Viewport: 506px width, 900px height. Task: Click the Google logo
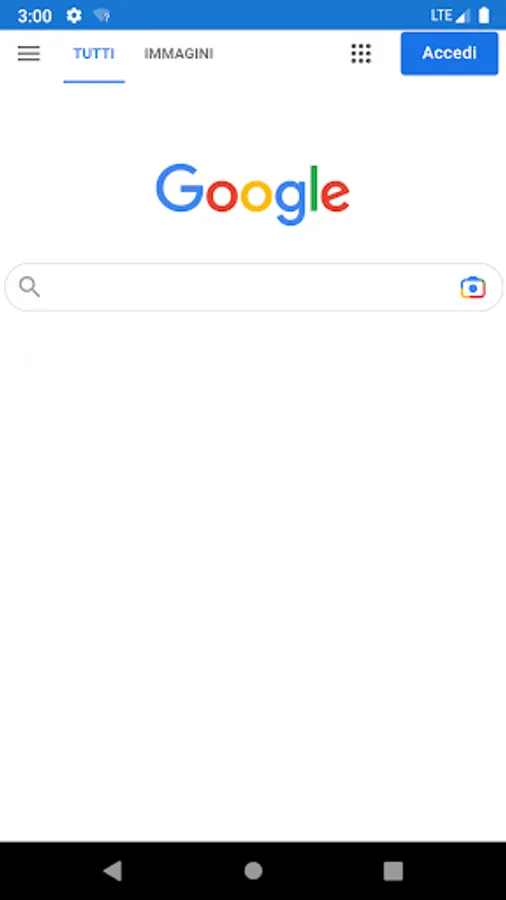tap(252, 194)
